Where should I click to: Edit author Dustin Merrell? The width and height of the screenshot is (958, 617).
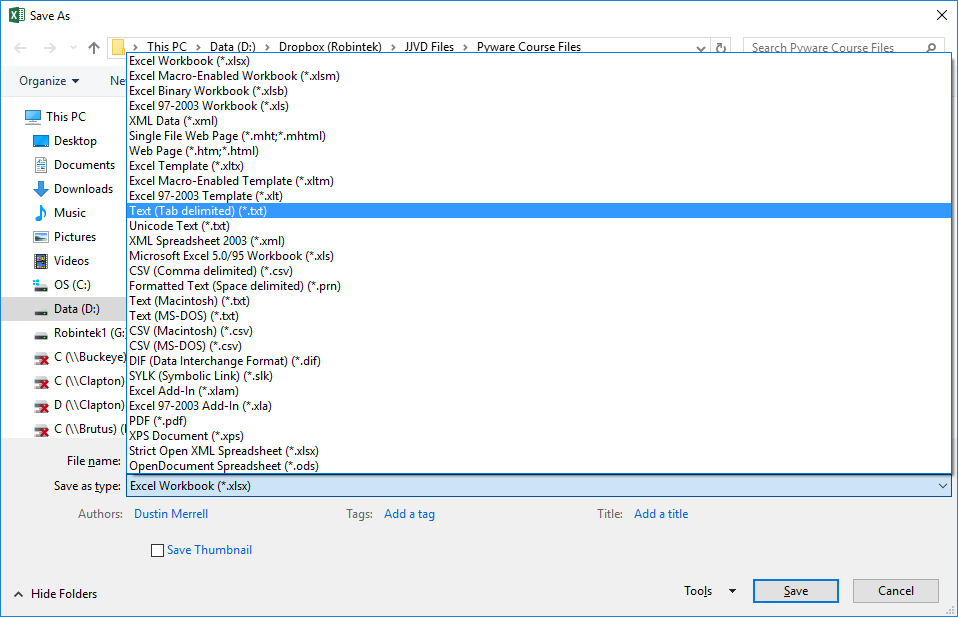pos(171,514)
